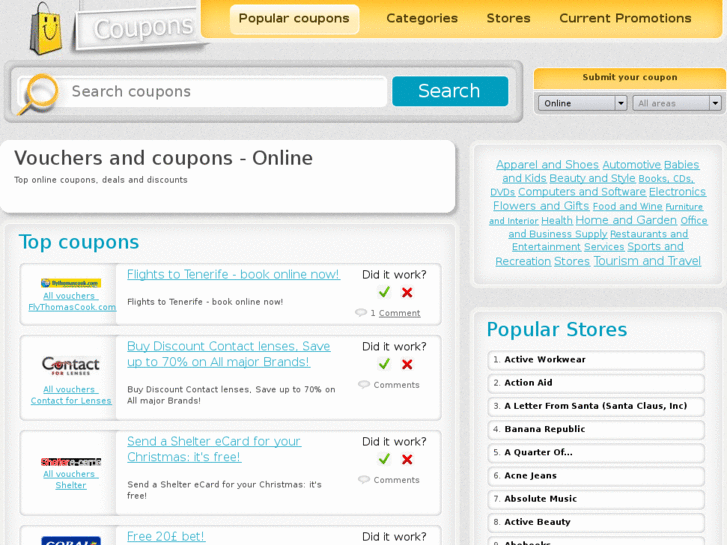Screen dimensions: 727x545
Task: Click green checkmark for Shelter eCard coupon
Action: point(384,459)
